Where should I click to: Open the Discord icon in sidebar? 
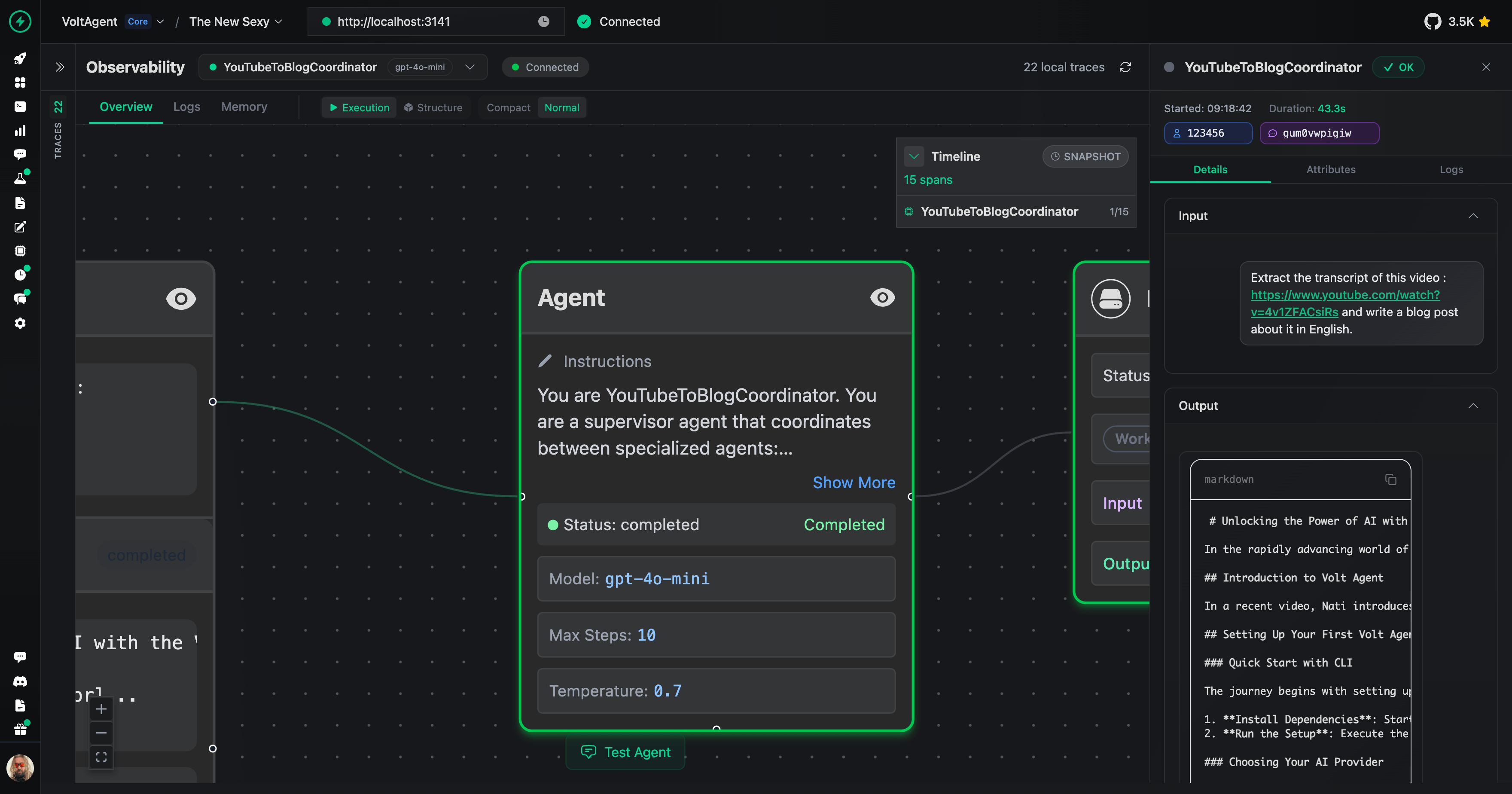coord(20,681)
